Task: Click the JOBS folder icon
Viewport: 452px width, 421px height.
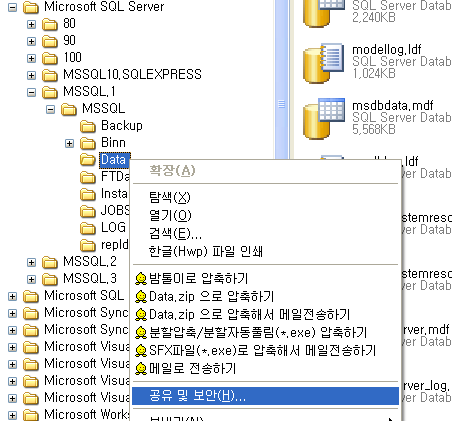Action: coord(88,211)
